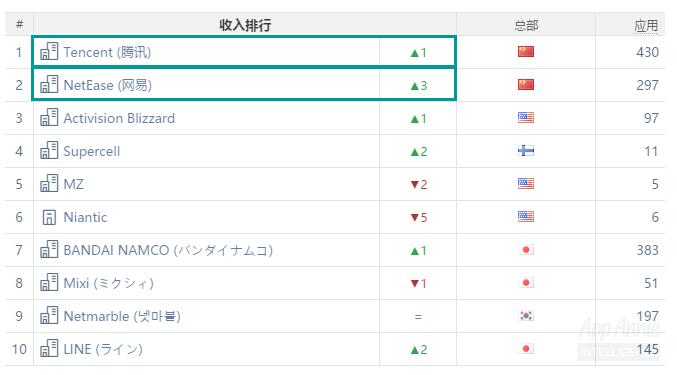Select the China flag in Tencent row
Viewport: 677px width, 375px height.
(x=525, y=52)
